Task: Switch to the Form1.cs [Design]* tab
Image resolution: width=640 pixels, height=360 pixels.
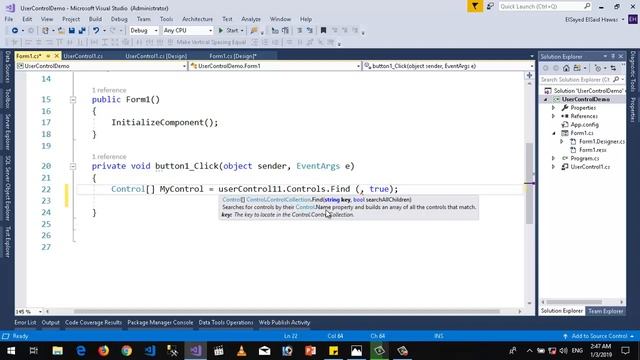Action: [233, 56]
